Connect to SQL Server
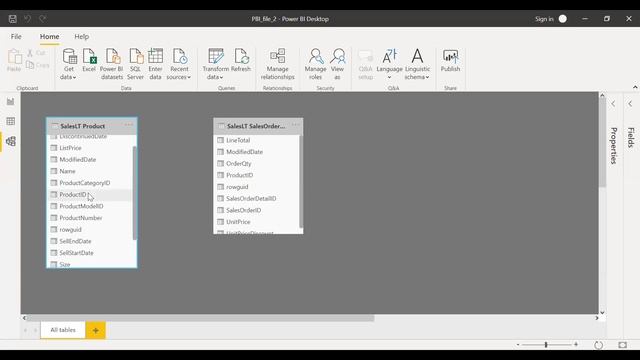The width and height of the screenshot is (640, 360). pyautogui.click(x=136, y=64)
